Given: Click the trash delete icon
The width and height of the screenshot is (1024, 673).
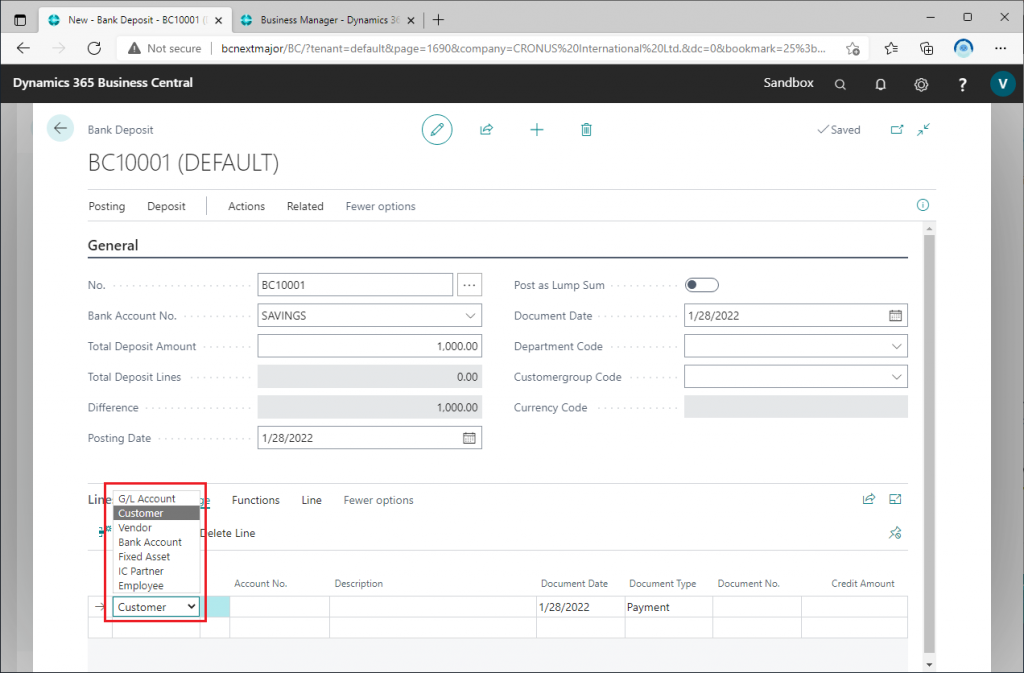Looking at the screenshot, I should click(x=586, y=130).
